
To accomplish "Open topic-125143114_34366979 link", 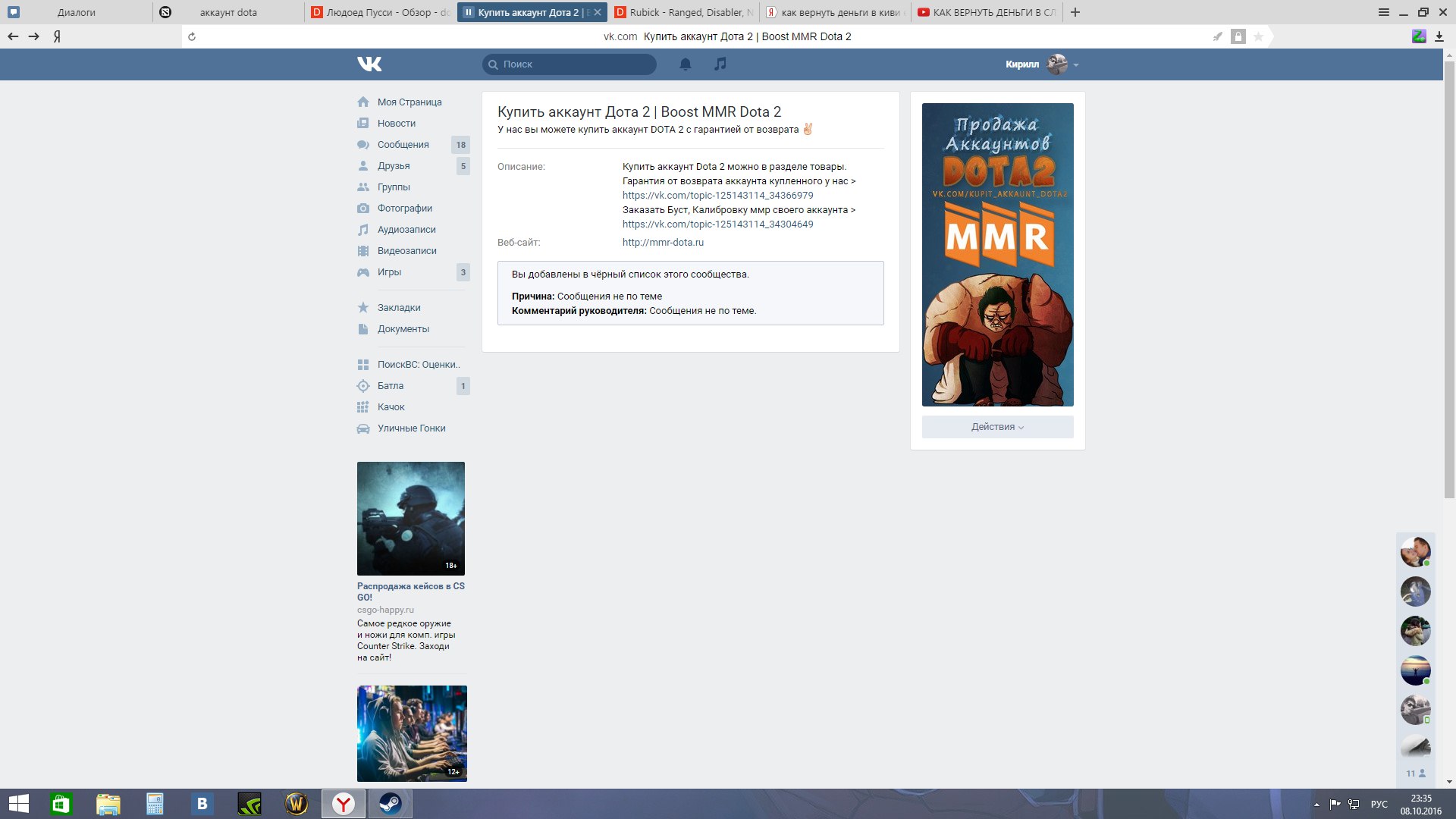I will click(x=717, y=196).
